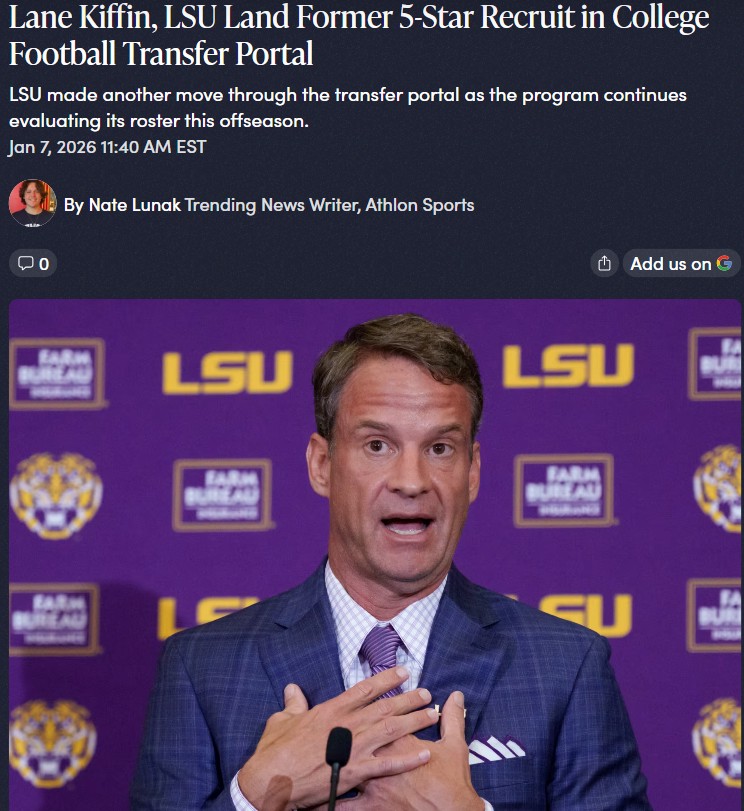This screenshot has width=744, height=811.
Task: Click the Nate Lunak author name
Action: point(135,205)
